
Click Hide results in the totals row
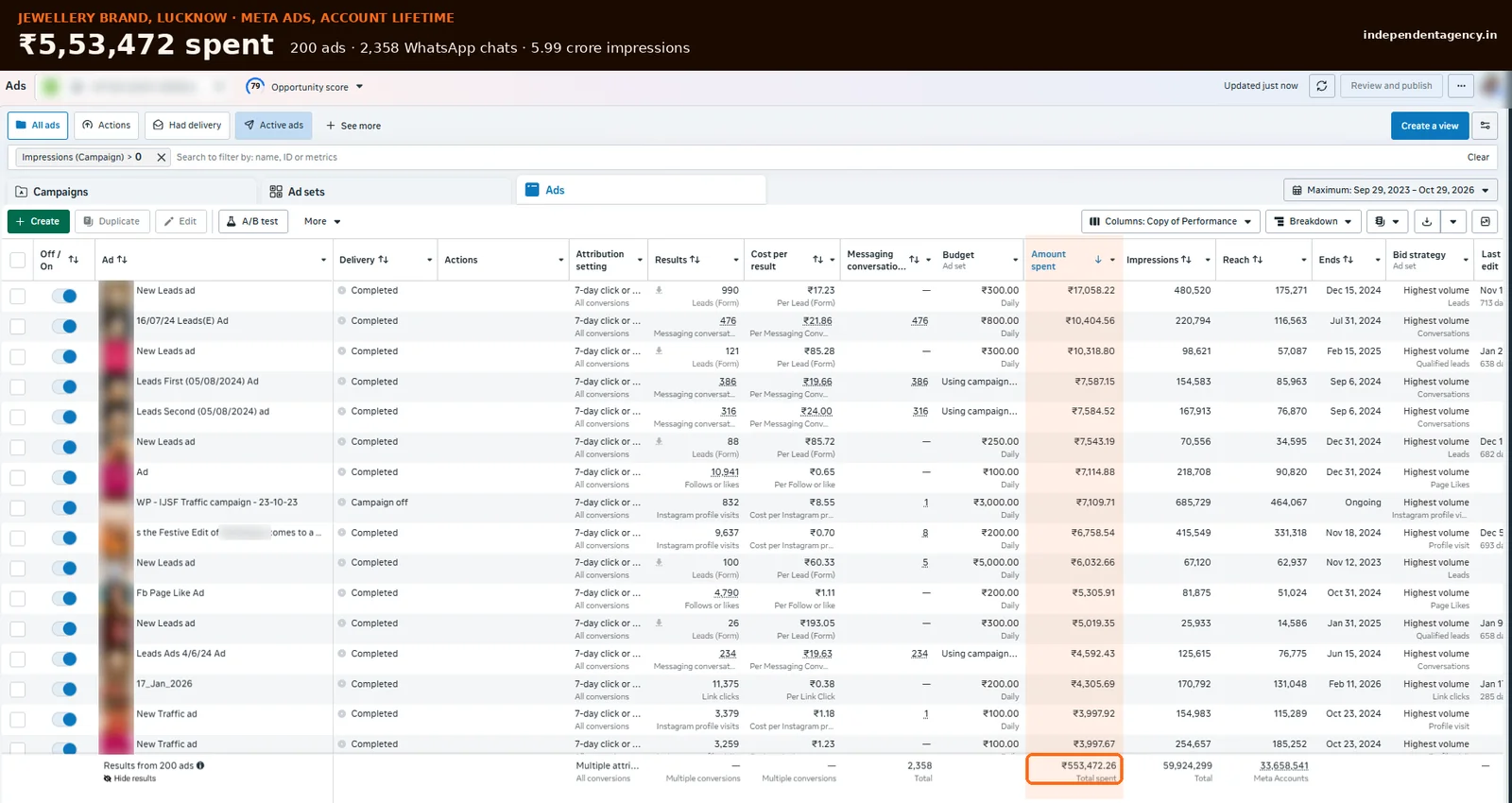(130, 778)
